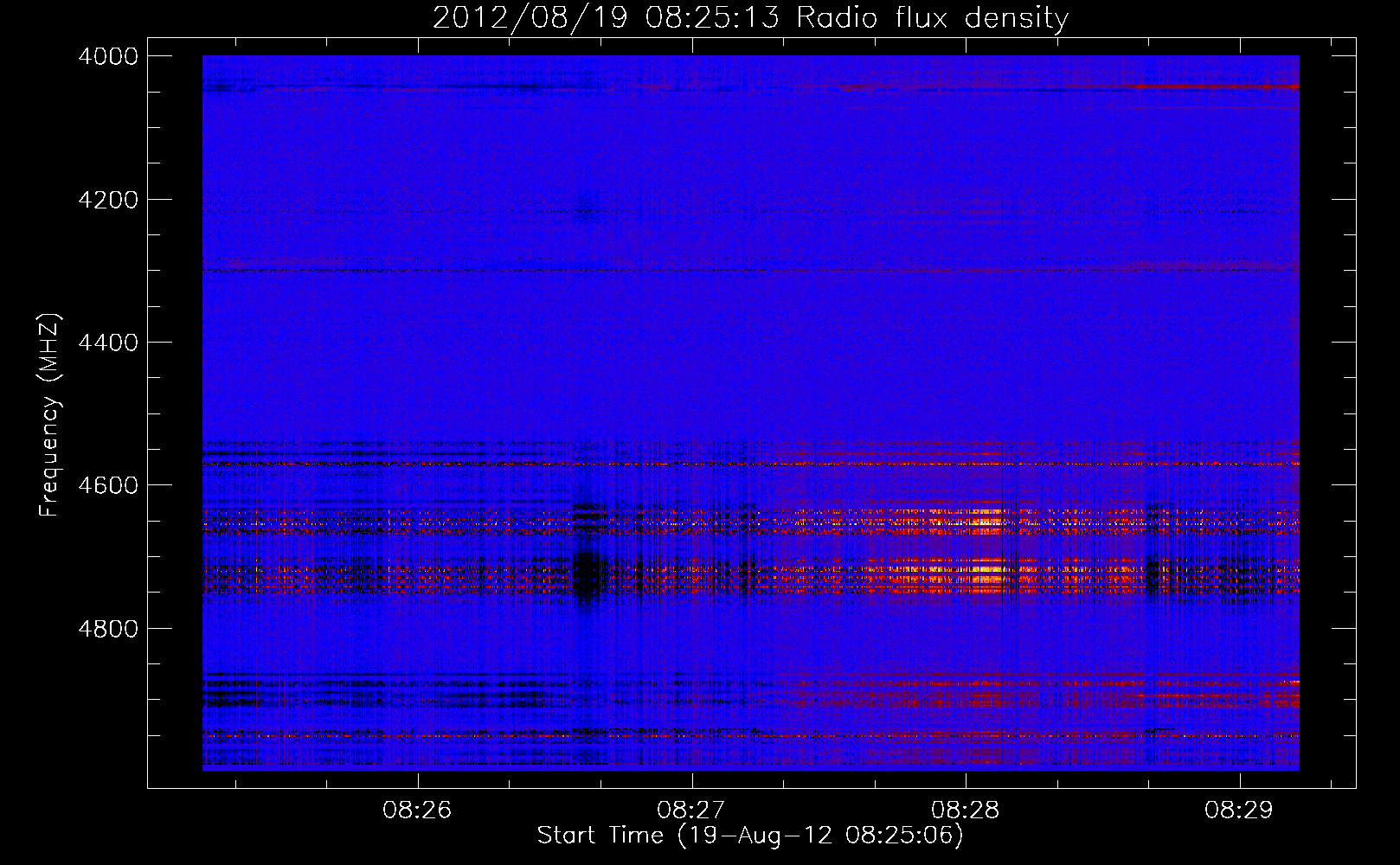The image size is (1400, 865).
Task: Click the 08:26 time tick label
Action: pos(418,810)
